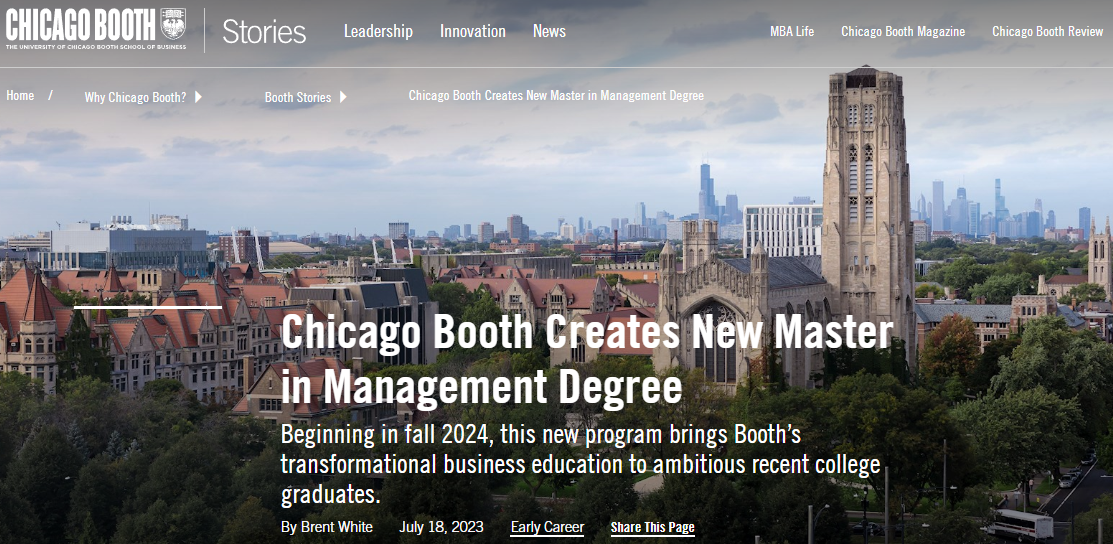Click the date July 18, 2023

pos(442,527)
